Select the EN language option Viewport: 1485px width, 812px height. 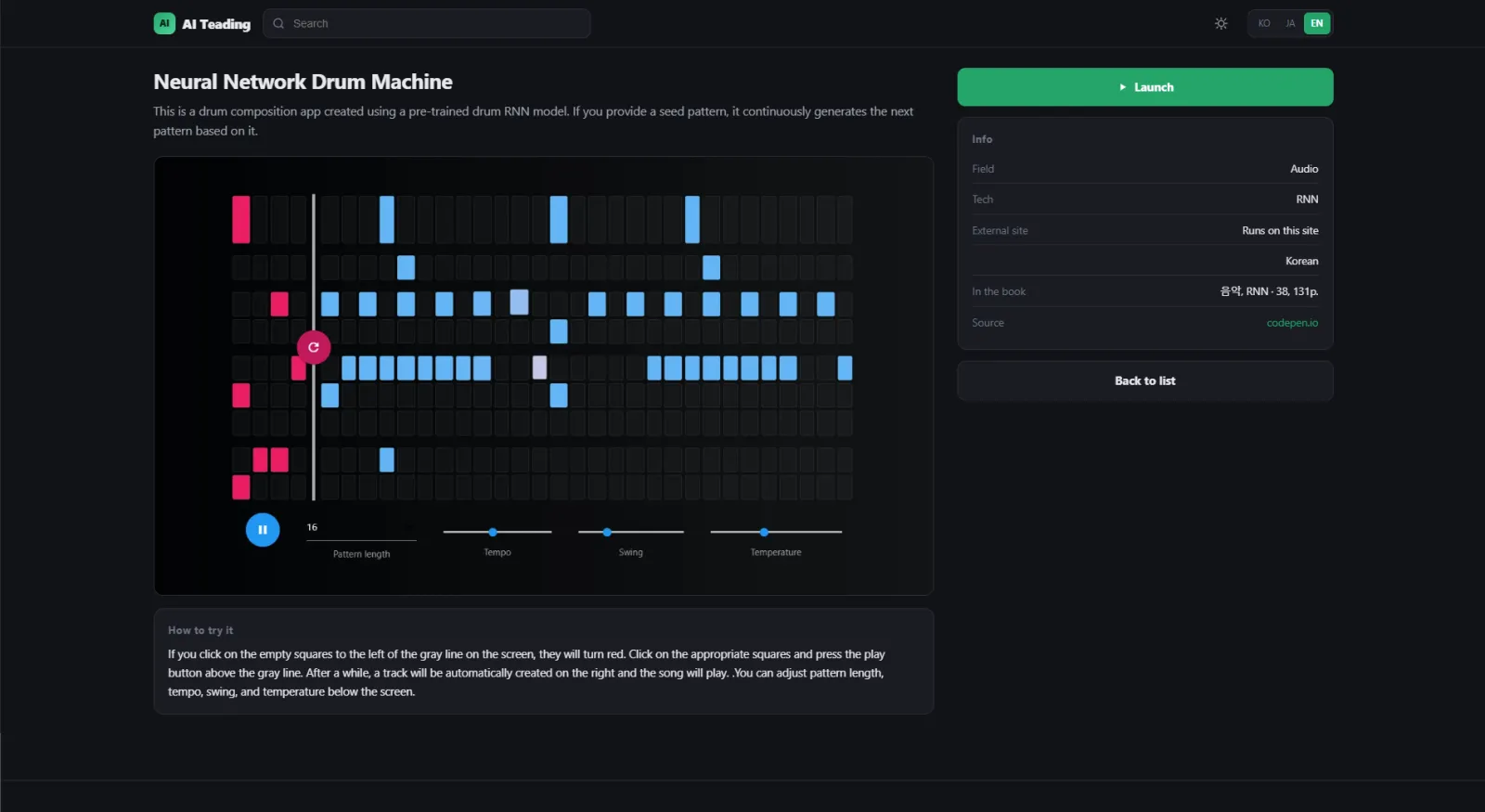1317,23
